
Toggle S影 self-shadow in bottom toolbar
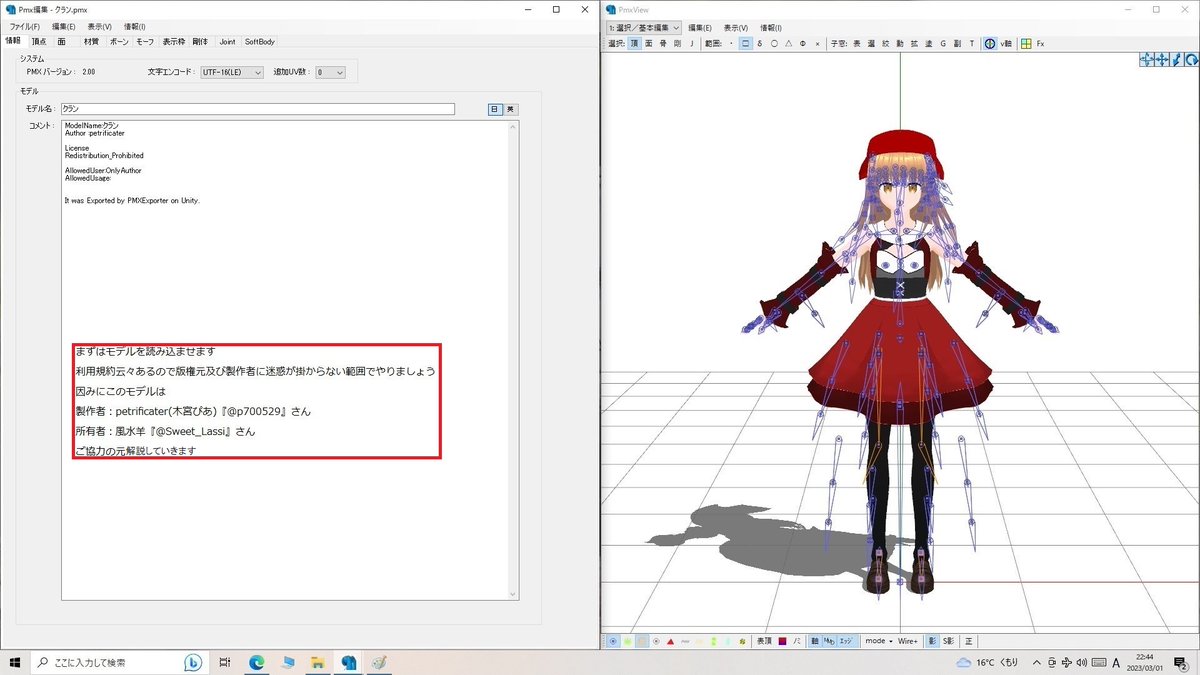point(948,640)
